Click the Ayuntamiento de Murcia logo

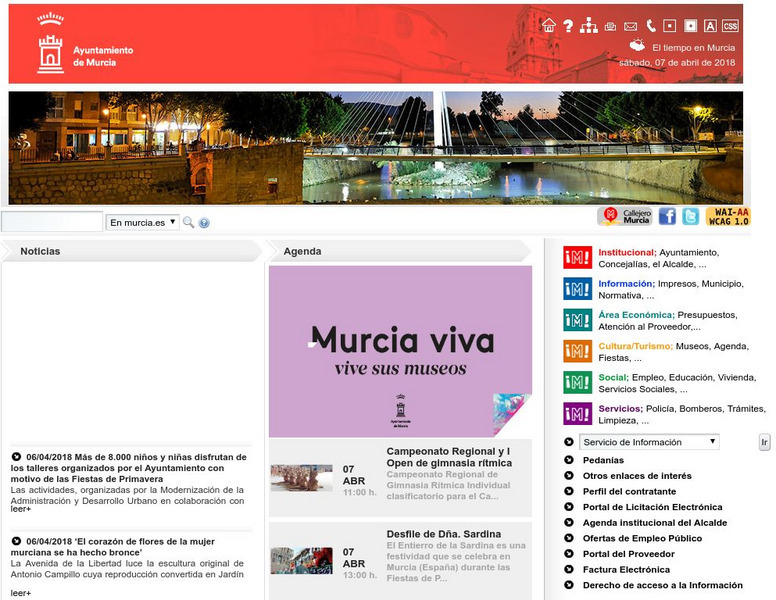pyautogui.click(x=85, y=44)
